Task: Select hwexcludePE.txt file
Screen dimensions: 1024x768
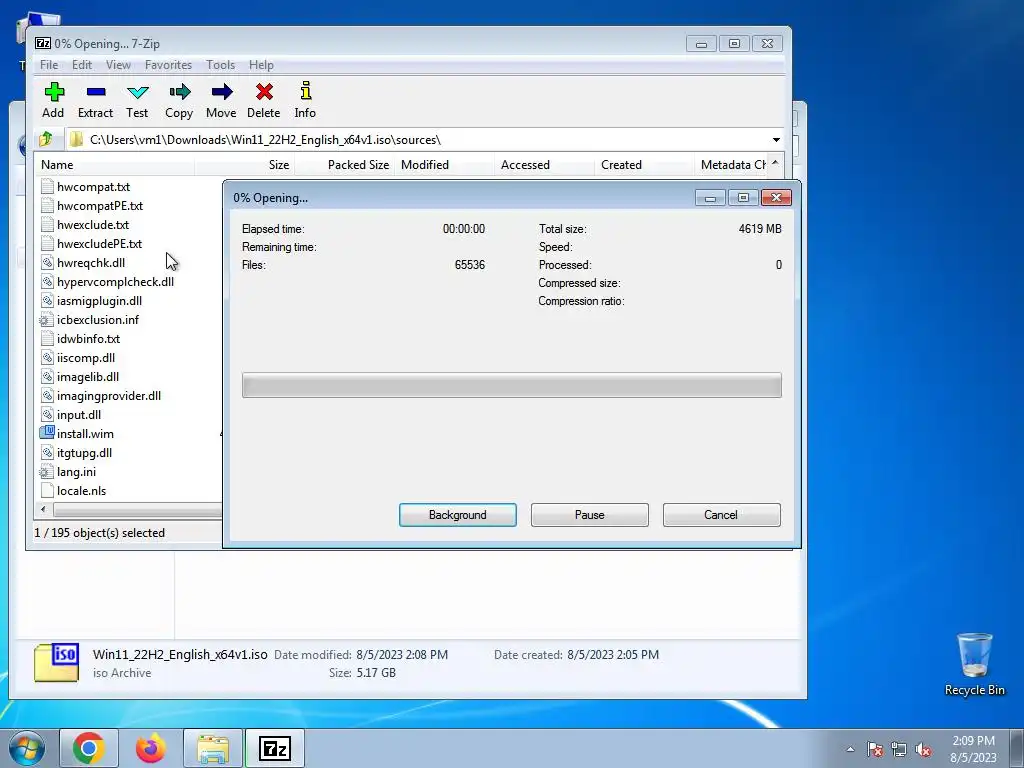Action: (99, 244)
